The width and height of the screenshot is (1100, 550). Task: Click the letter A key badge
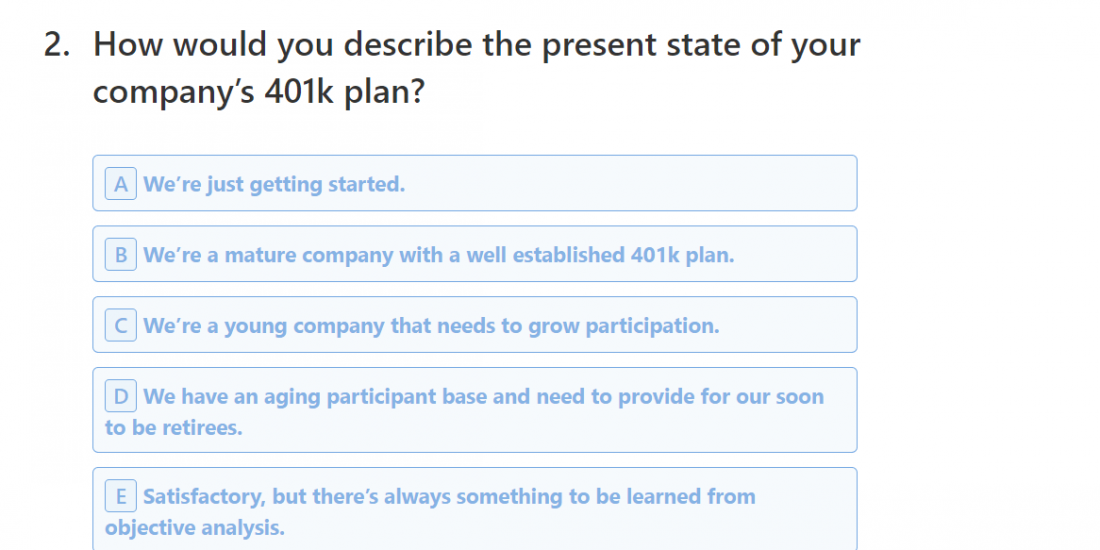coord(120,184)
